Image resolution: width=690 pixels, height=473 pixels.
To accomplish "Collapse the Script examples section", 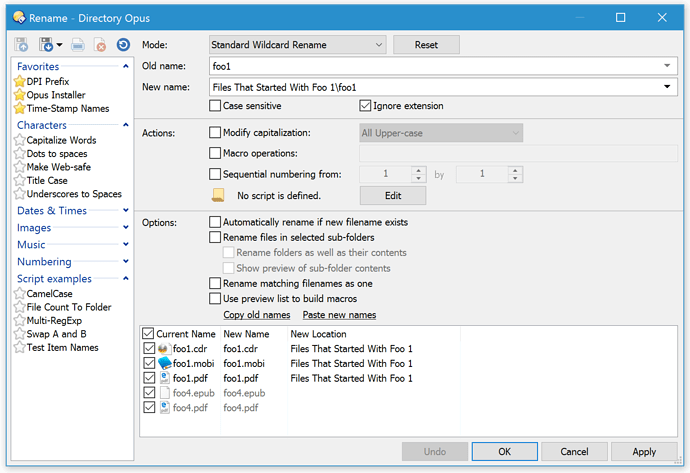I will tap(126, 279).
